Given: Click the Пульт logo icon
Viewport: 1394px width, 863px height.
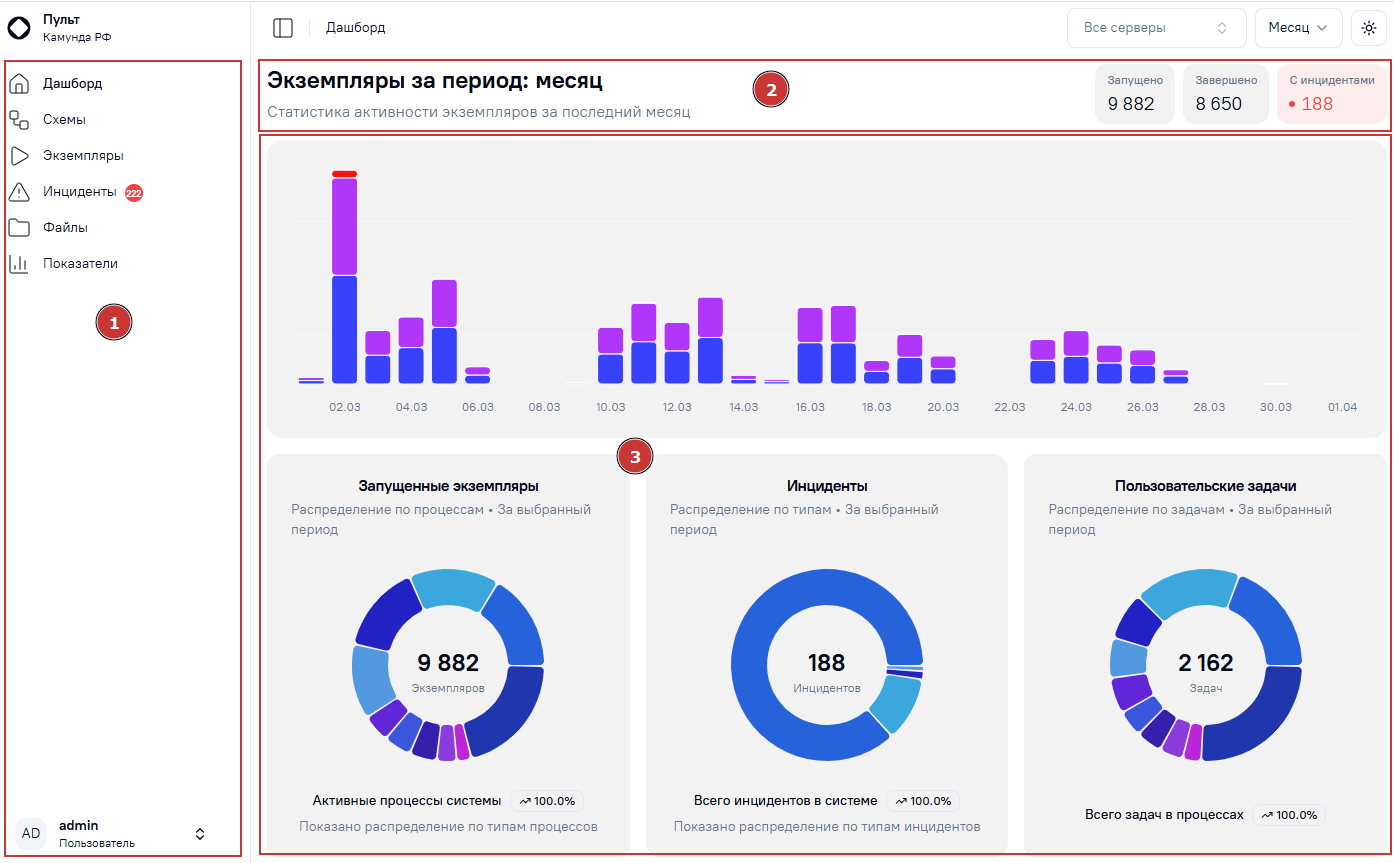Looking at the screenshot, I should tap(19, 28).
